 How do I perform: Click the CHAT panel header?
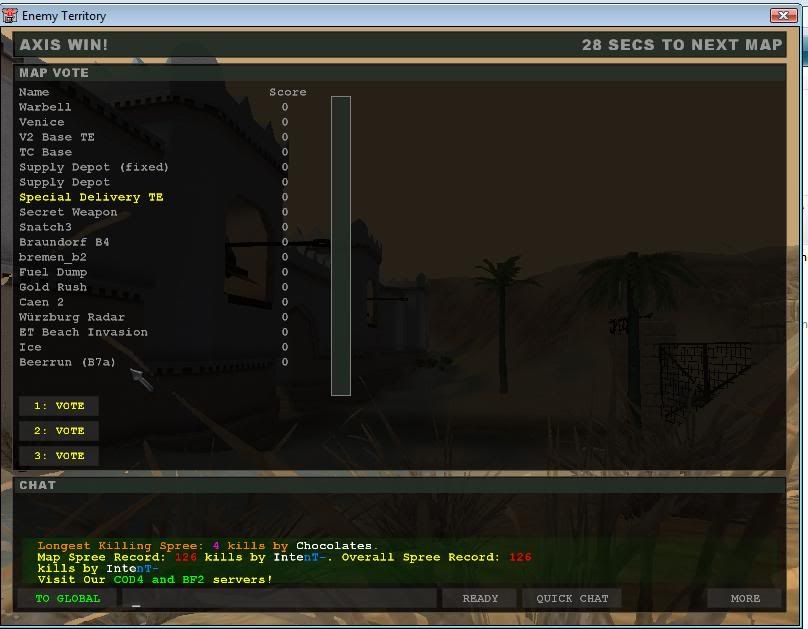[400, 485]
